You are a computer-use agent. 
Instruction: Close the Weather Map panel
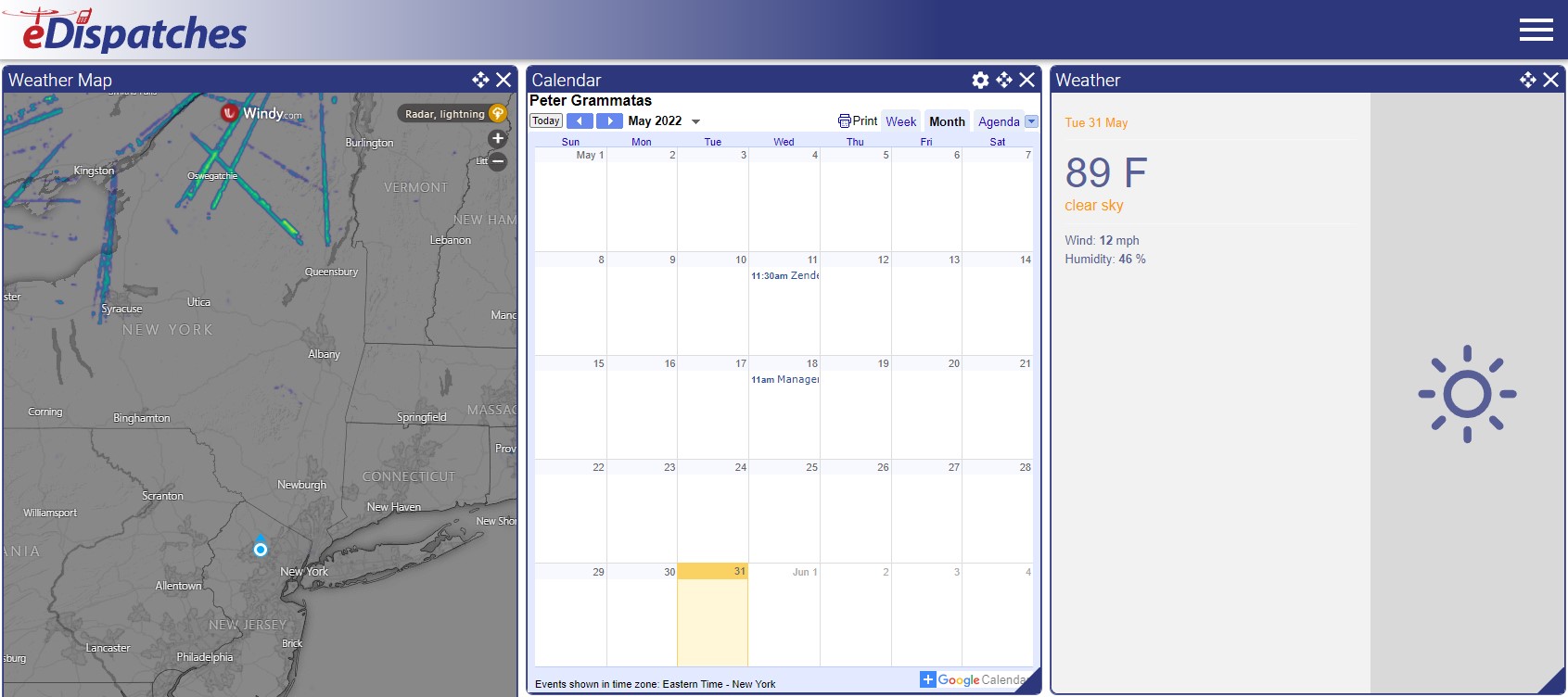504,80
